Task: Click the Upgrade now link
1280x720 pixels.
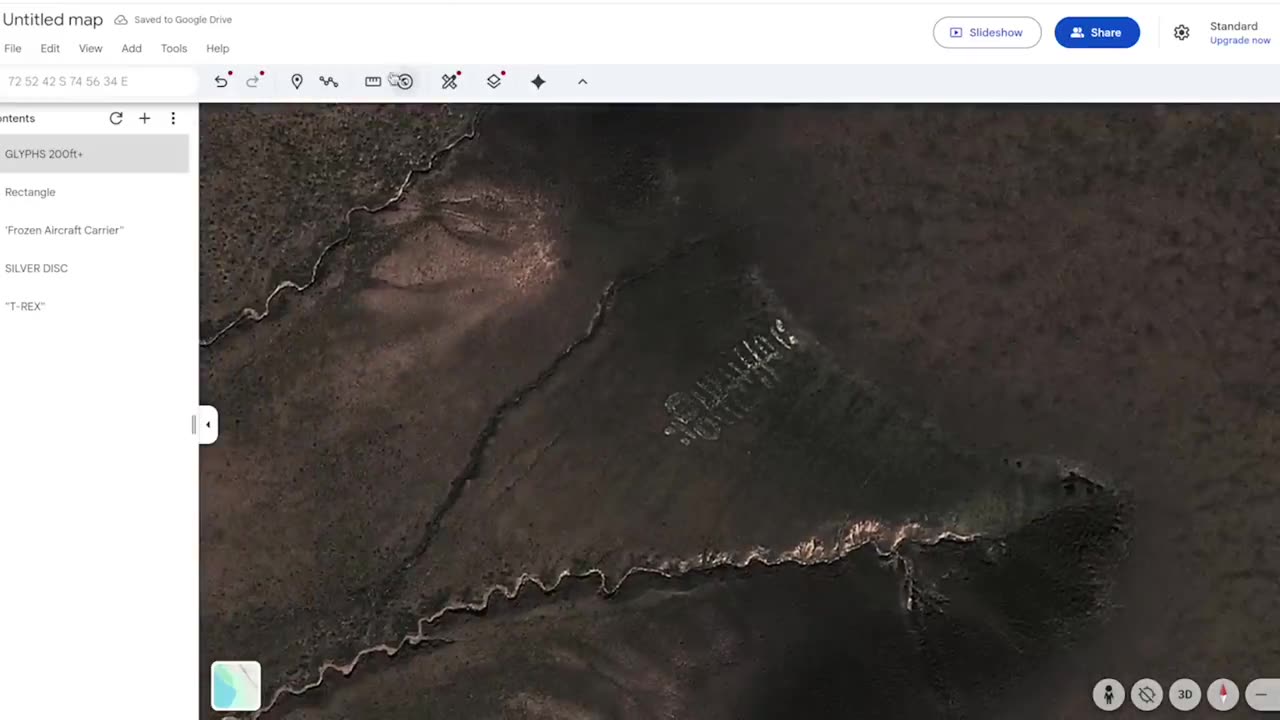Action: pyautogui.click(x=1240, y=41)
